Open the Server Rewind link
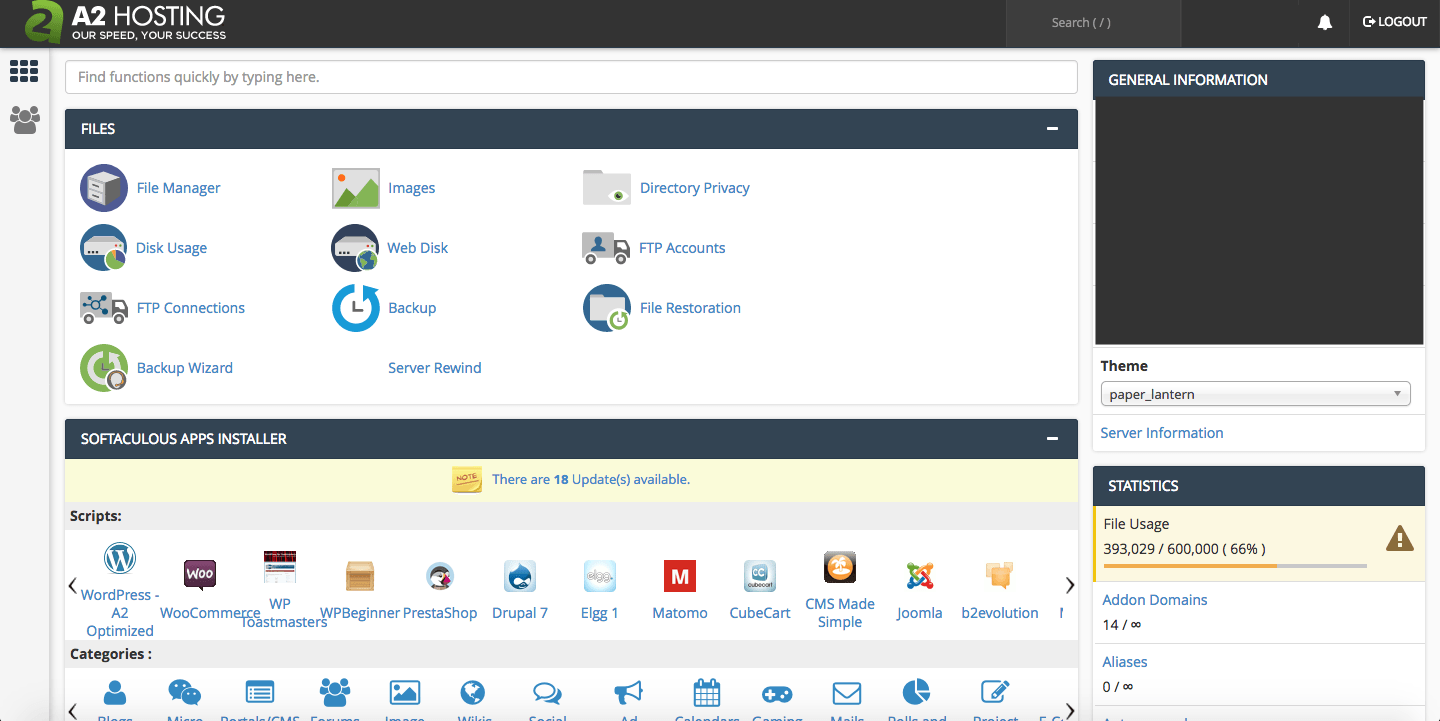 [x=435, y=368]
